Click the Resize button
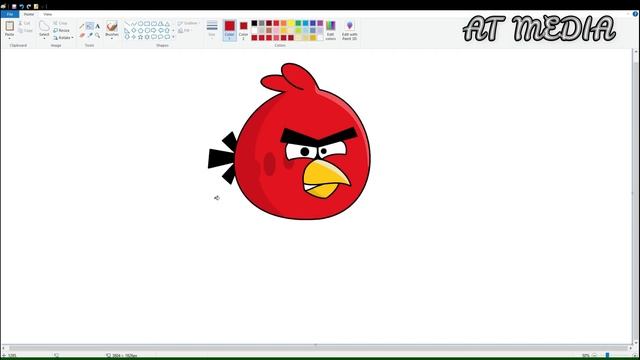 pos(62,31)
